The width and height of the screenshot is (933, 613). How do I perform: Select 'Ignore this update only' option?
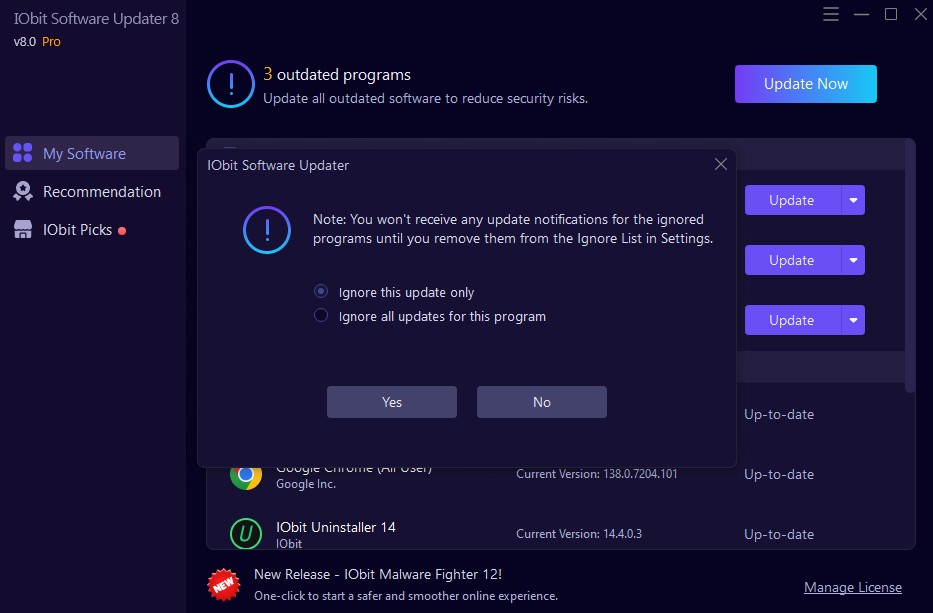(x=321, y=292)
